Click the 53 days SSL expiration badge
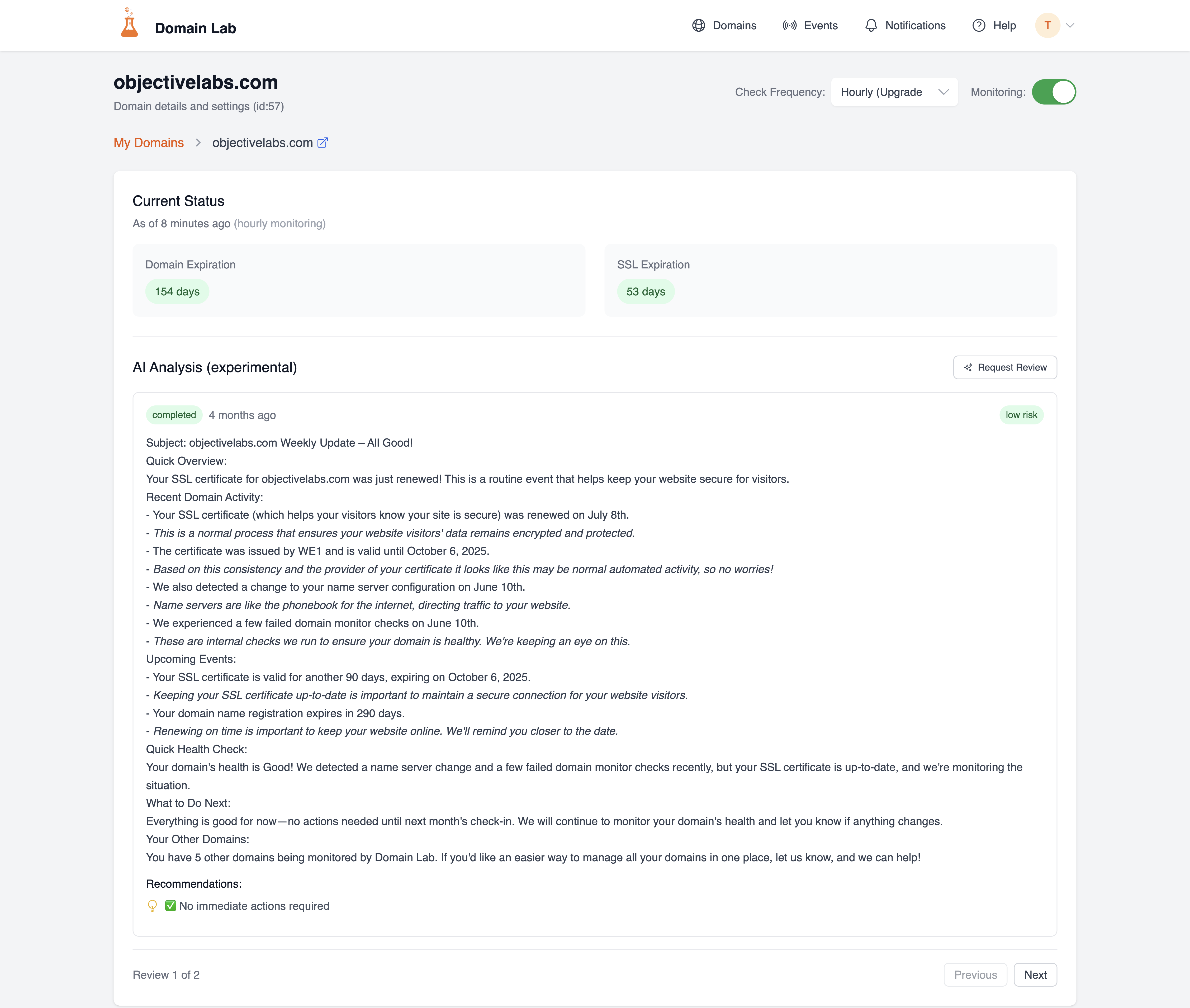Image resolution: width=1190 pixels, height=1008 pixels. tap(646, 291)
